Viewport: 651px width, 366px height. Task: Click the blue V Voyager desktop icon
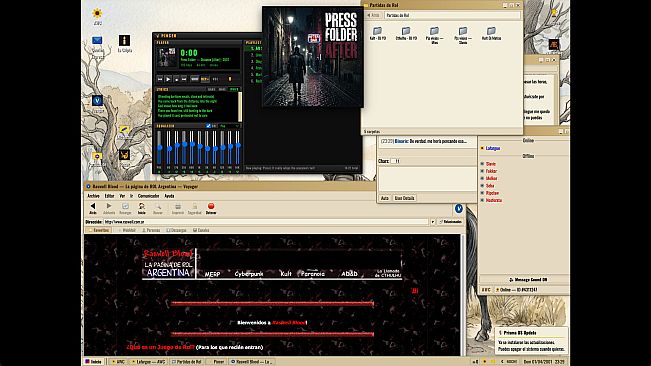pyautogui.click(x=97, y=100)
